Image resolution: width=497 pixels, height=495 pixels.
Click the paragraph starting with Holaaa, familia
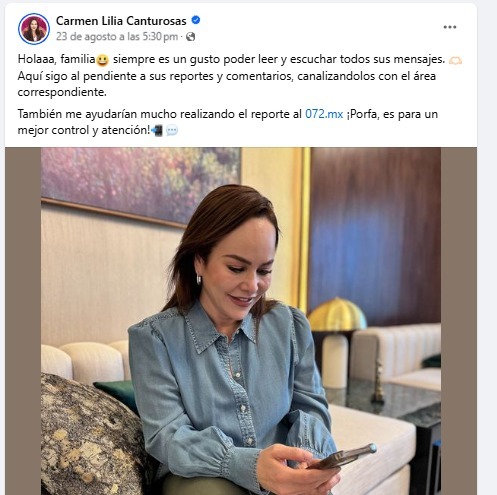[240, 76]
